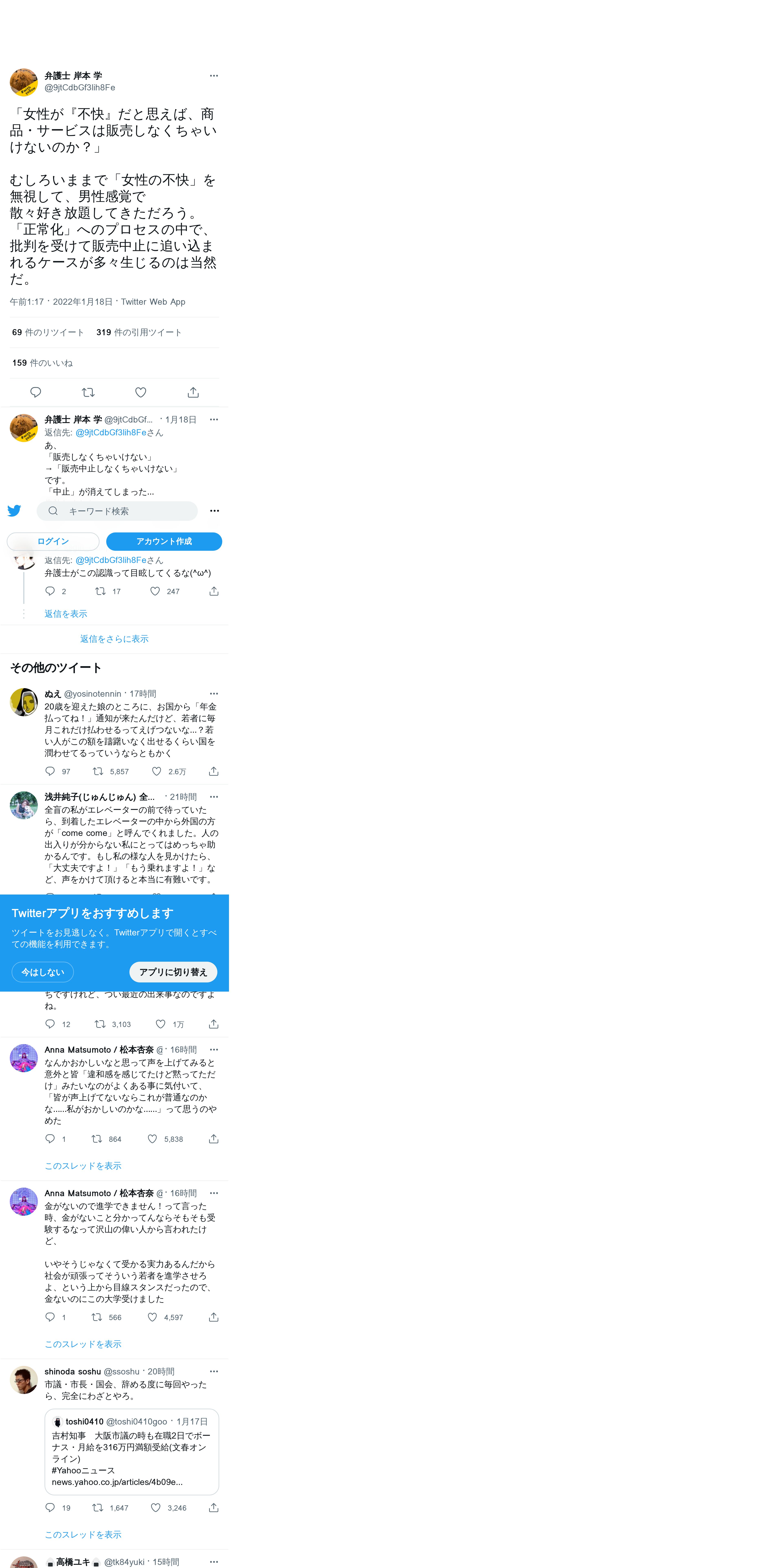
Task: Expand hidden replies via 返信を表示
Action: [66, 614]
